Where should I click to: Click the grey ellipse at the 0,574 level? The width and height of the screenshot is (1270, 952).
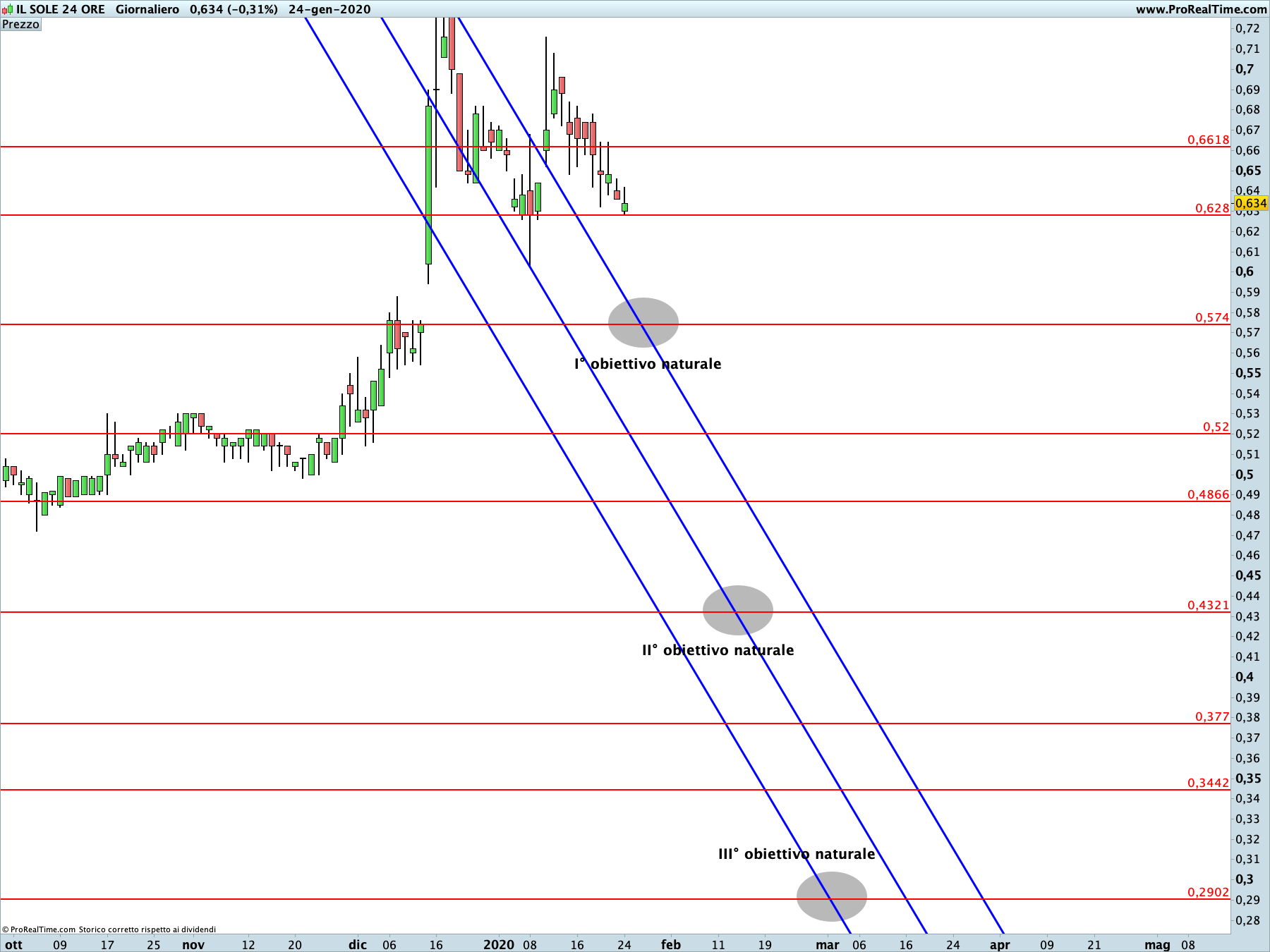tap(643, 322)
